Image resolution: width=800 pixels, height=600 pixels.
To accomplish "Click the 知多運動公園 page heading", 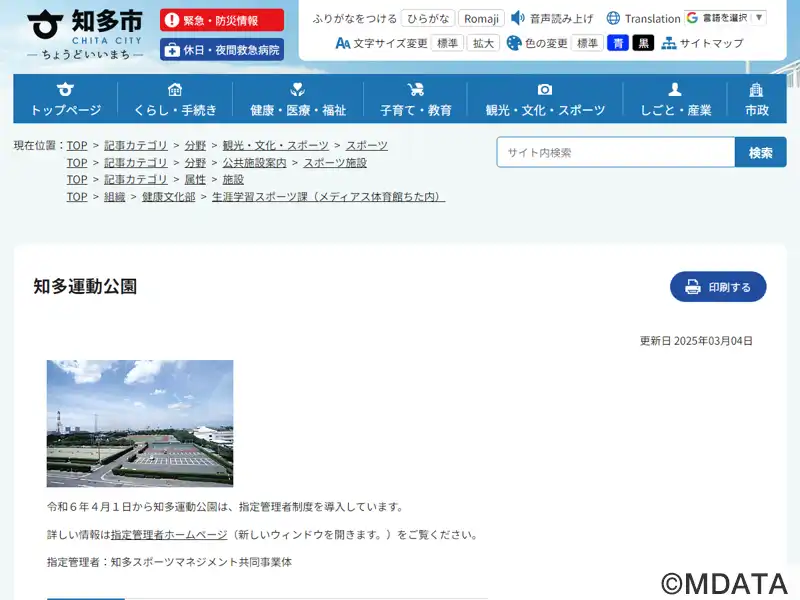I will tap(85, 286).
